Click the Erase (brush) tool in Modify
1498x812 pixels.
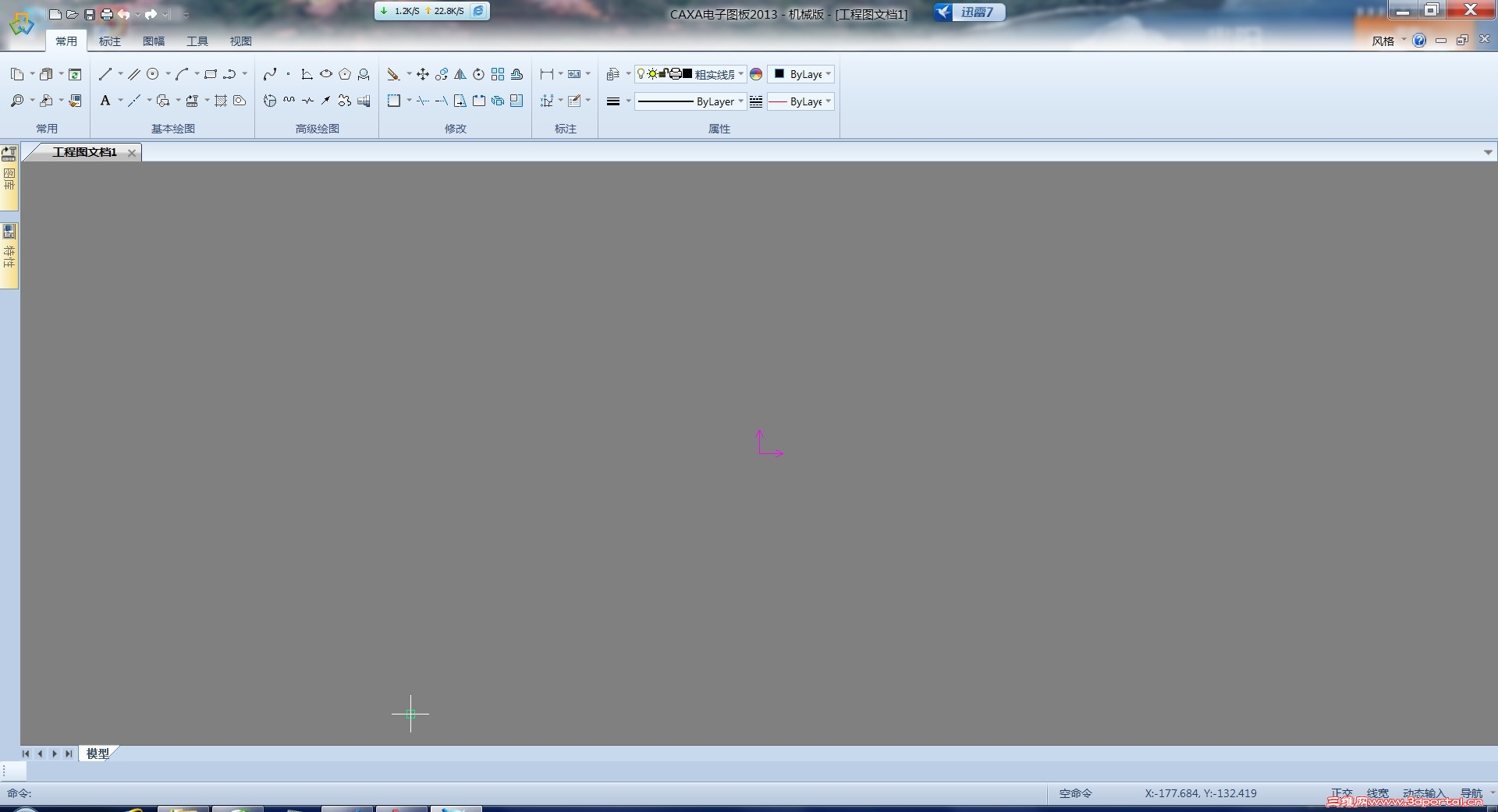point(393,74)
